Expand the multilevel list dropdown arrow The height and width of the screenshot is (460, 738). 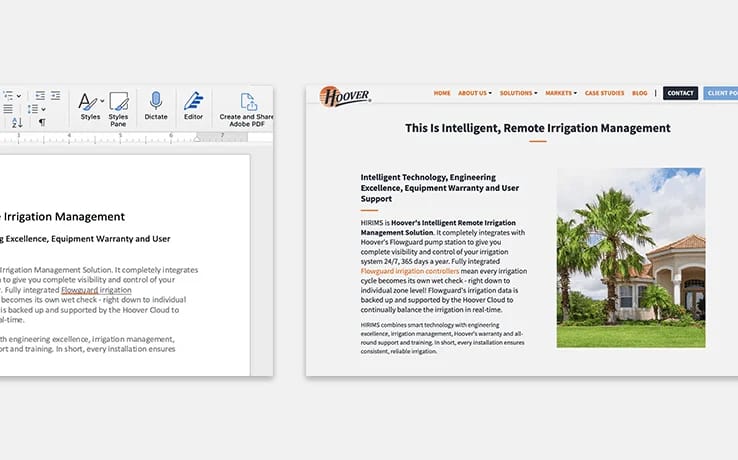coord(19,96)
